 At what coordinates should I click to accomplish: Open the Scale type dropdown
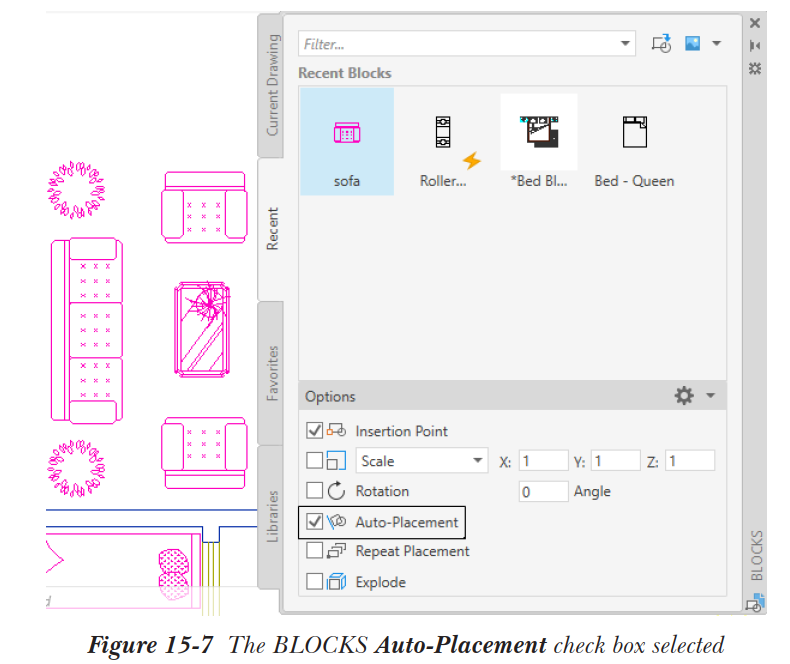click(422, 460)
